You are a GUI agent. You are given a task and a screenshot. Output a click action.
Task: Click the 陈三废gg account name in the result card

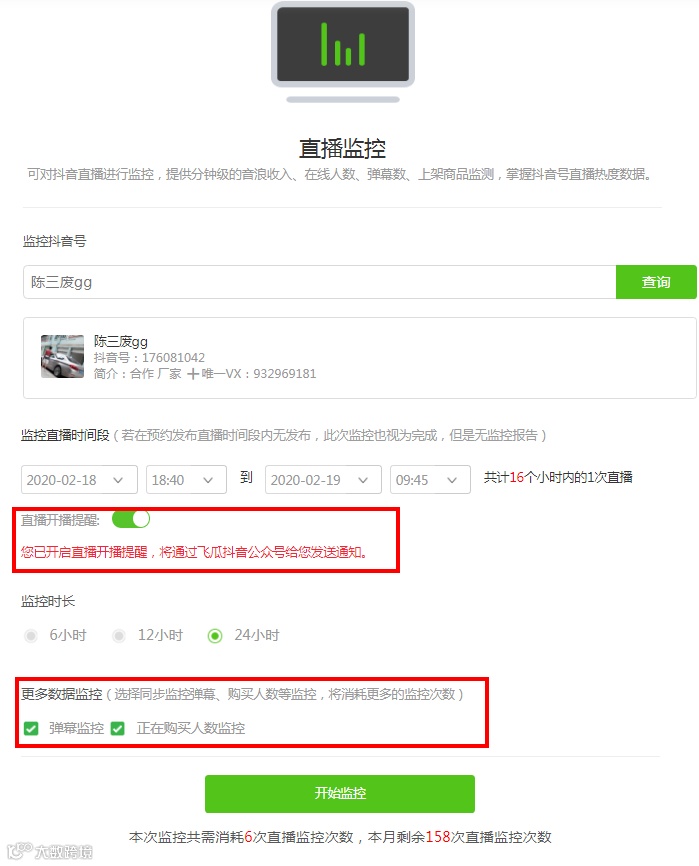coord(121,341)
